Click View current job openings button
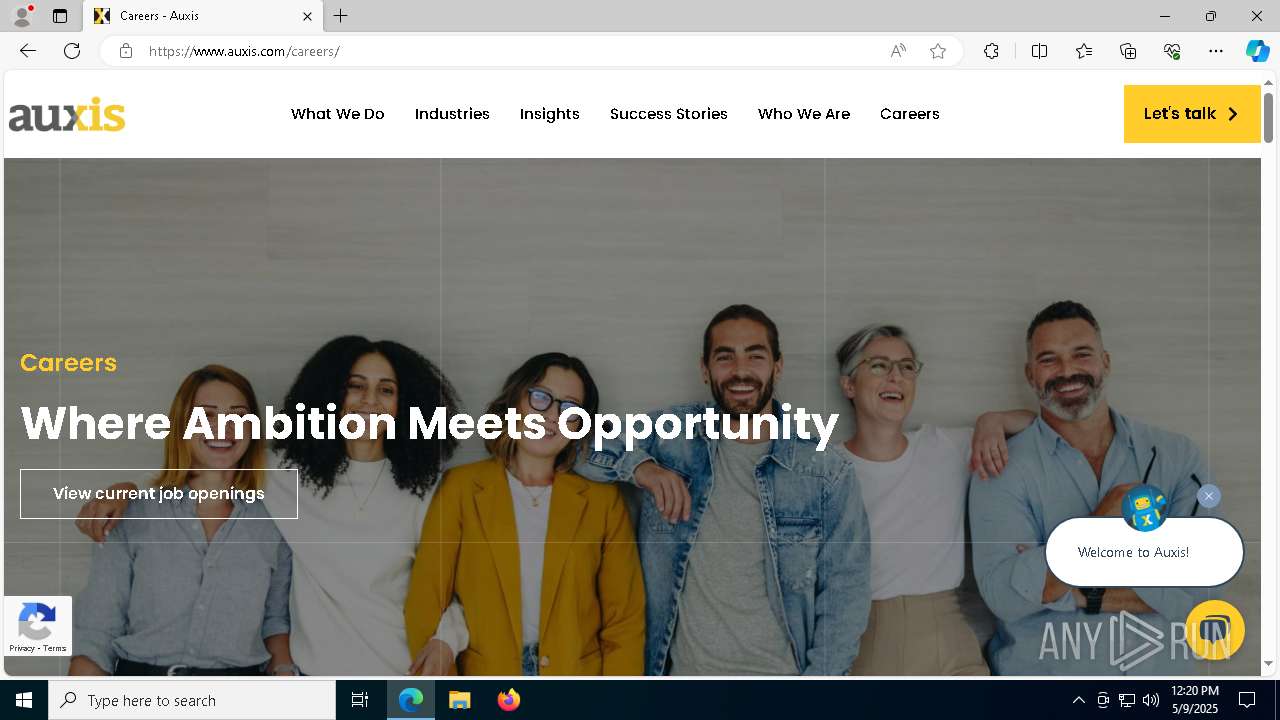This screenshot has width=1280, height=720. coord(159,494)
